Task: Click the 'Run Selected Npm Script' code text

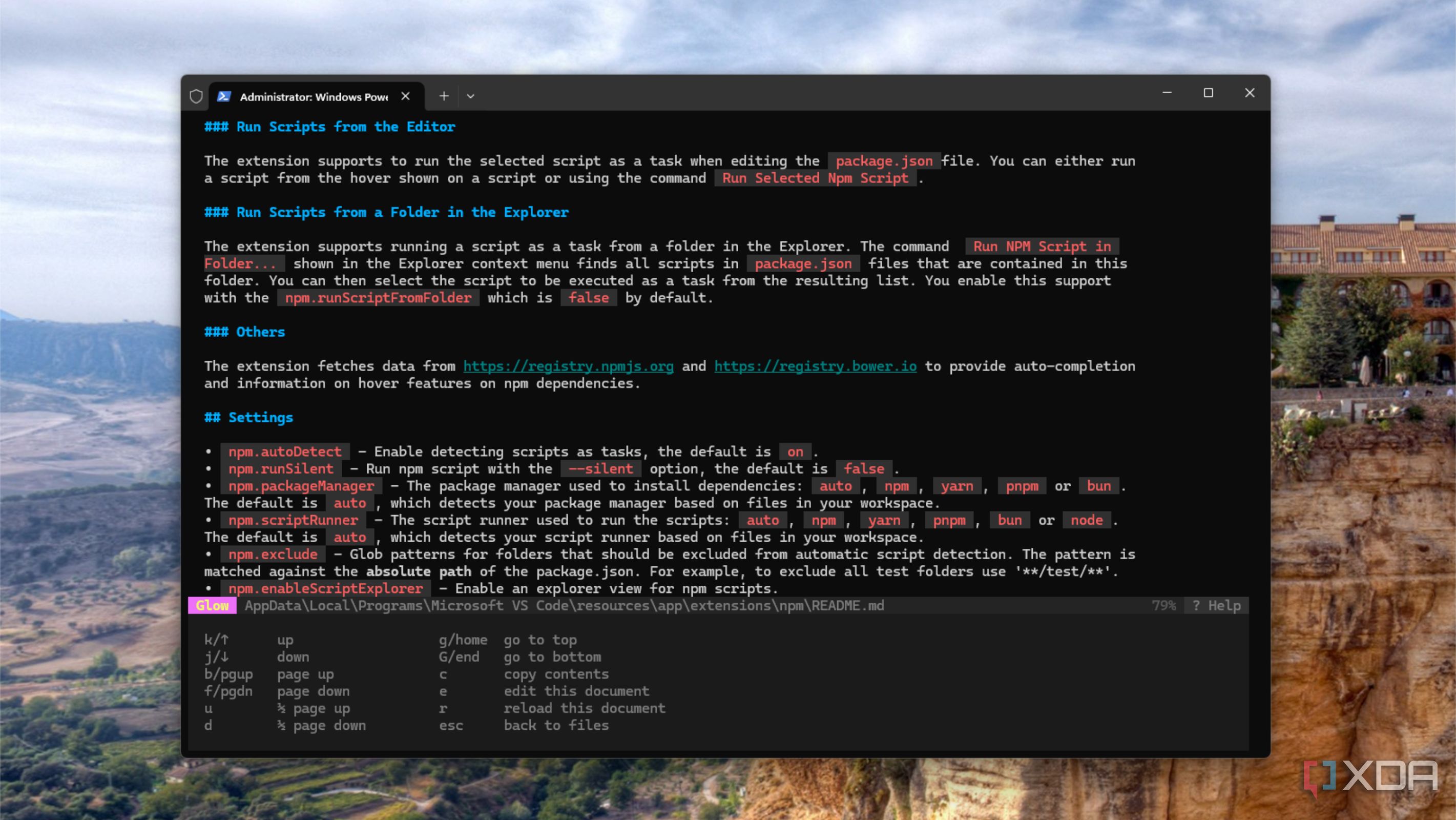Action: 815,178
